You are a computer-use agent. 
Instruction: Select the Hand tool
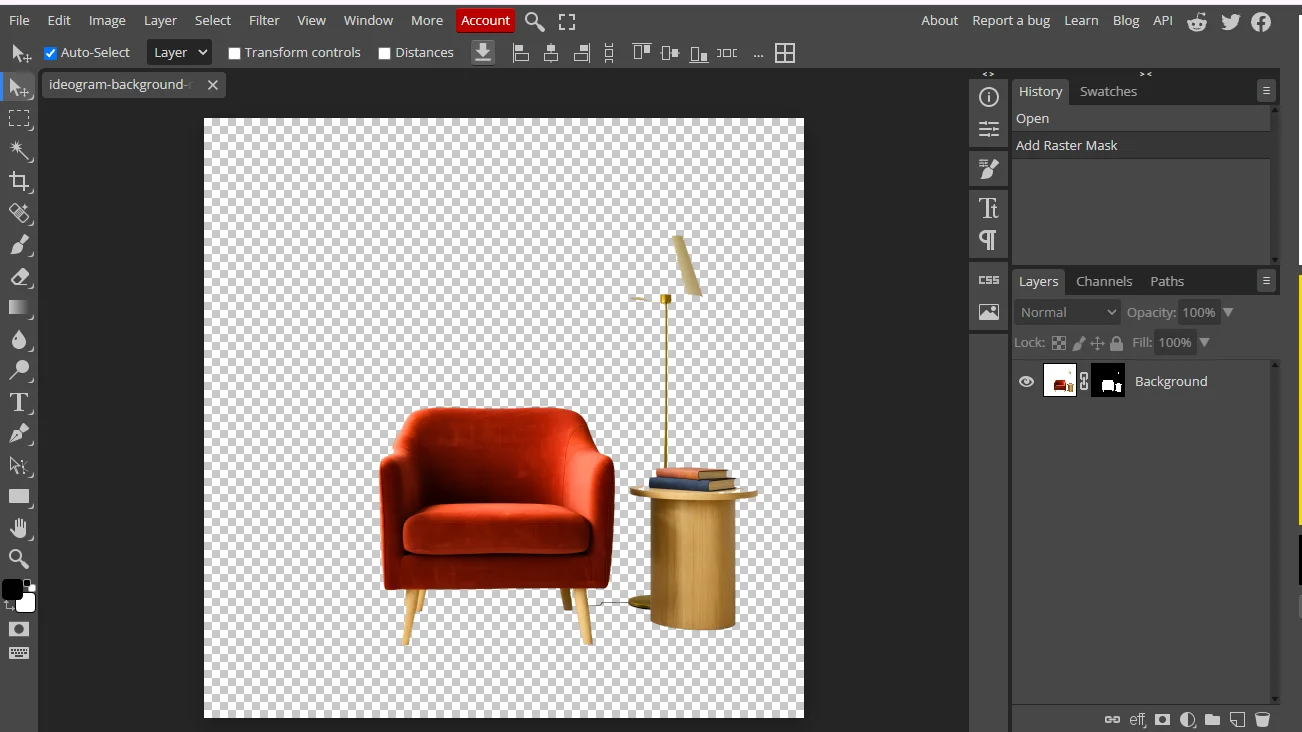coord(19,528)
